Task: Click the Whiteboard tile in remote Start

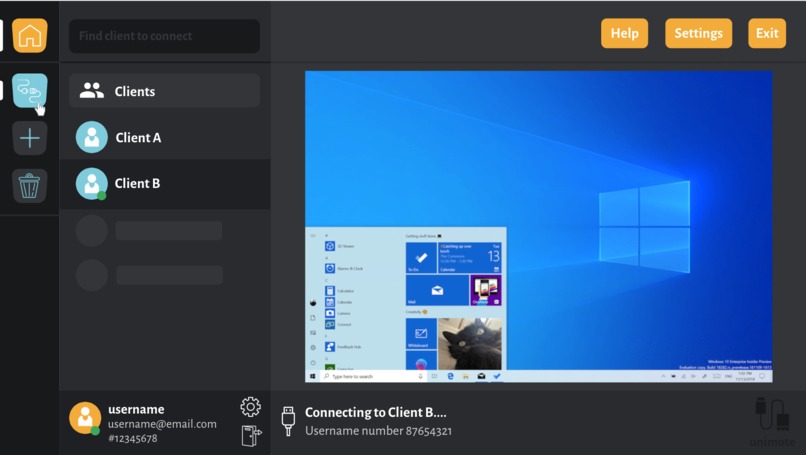Action: tap(421, 334)
